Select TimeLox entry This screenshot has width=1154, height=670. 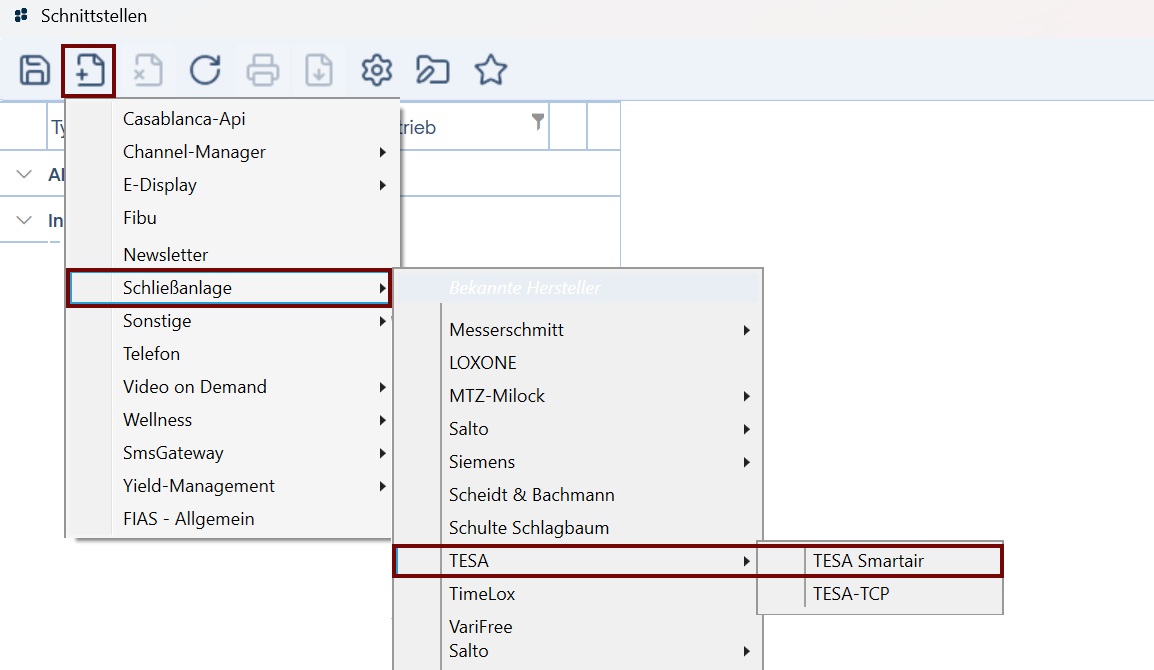point(578,594)
